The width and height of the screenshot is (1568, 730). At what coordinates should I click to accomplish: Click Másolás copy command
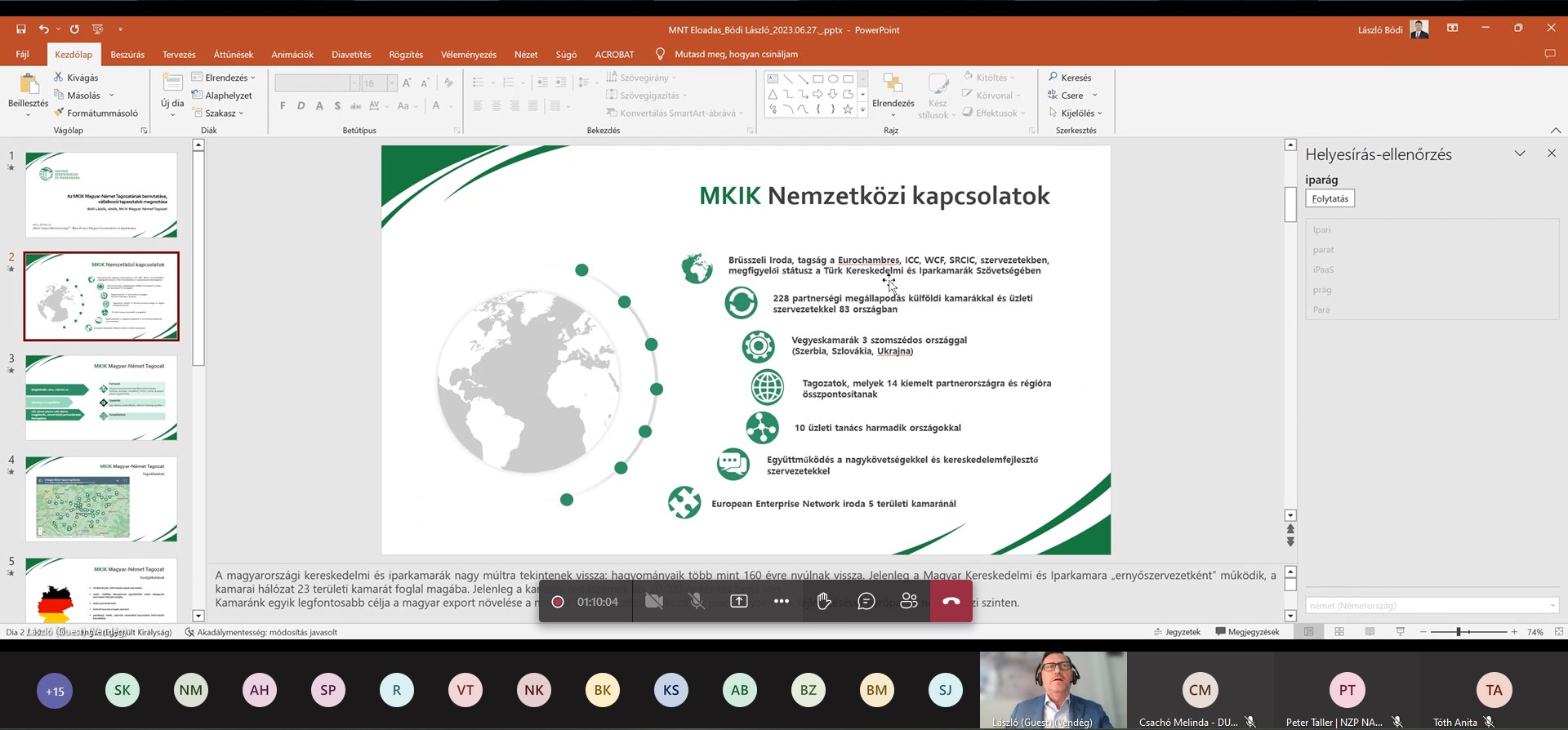click(83, 96)
